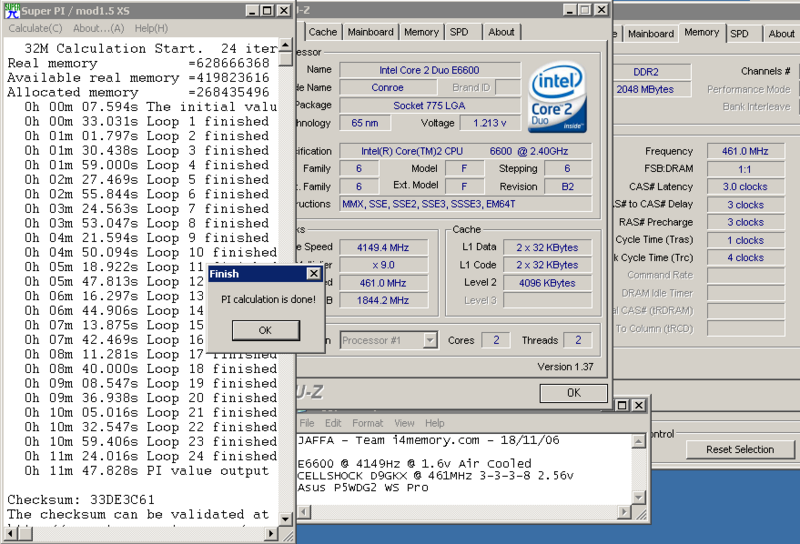800x544 pixels.
Task: Click Super PI scrollbar up arrow
Action: point(286,46)
